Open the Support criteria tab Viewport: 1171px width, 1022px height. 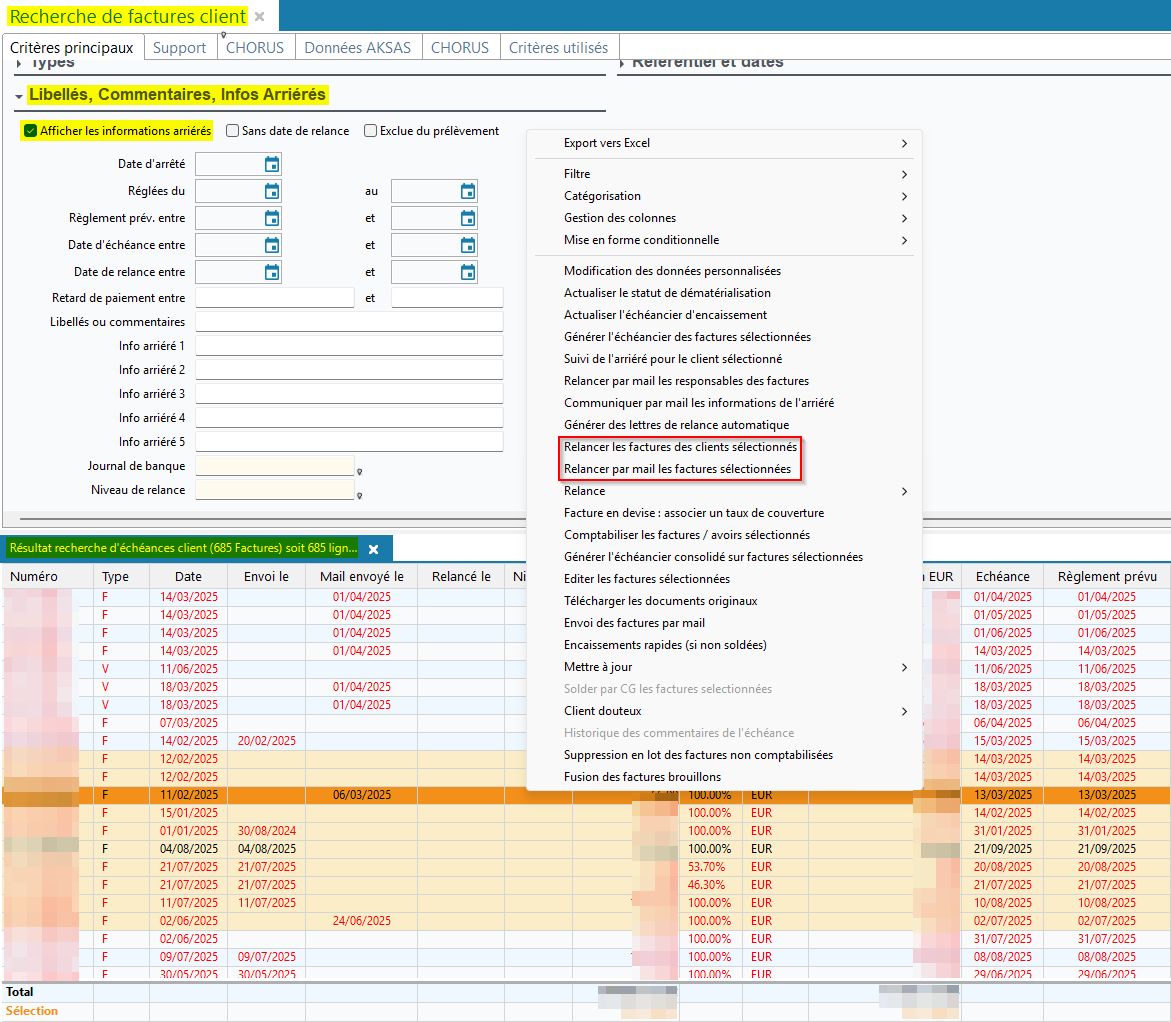(x=179, y=47)
